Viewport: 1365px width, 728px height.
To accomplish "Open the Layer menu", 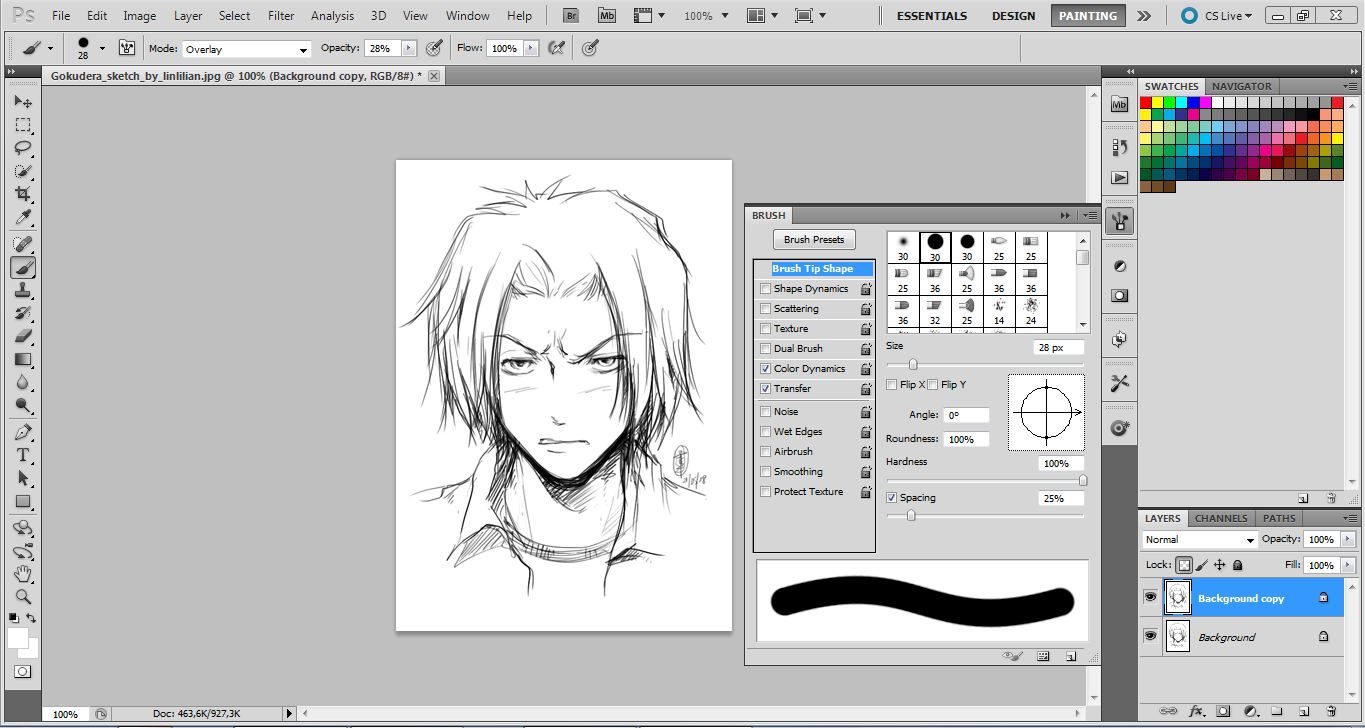I will tap(188, 16).
